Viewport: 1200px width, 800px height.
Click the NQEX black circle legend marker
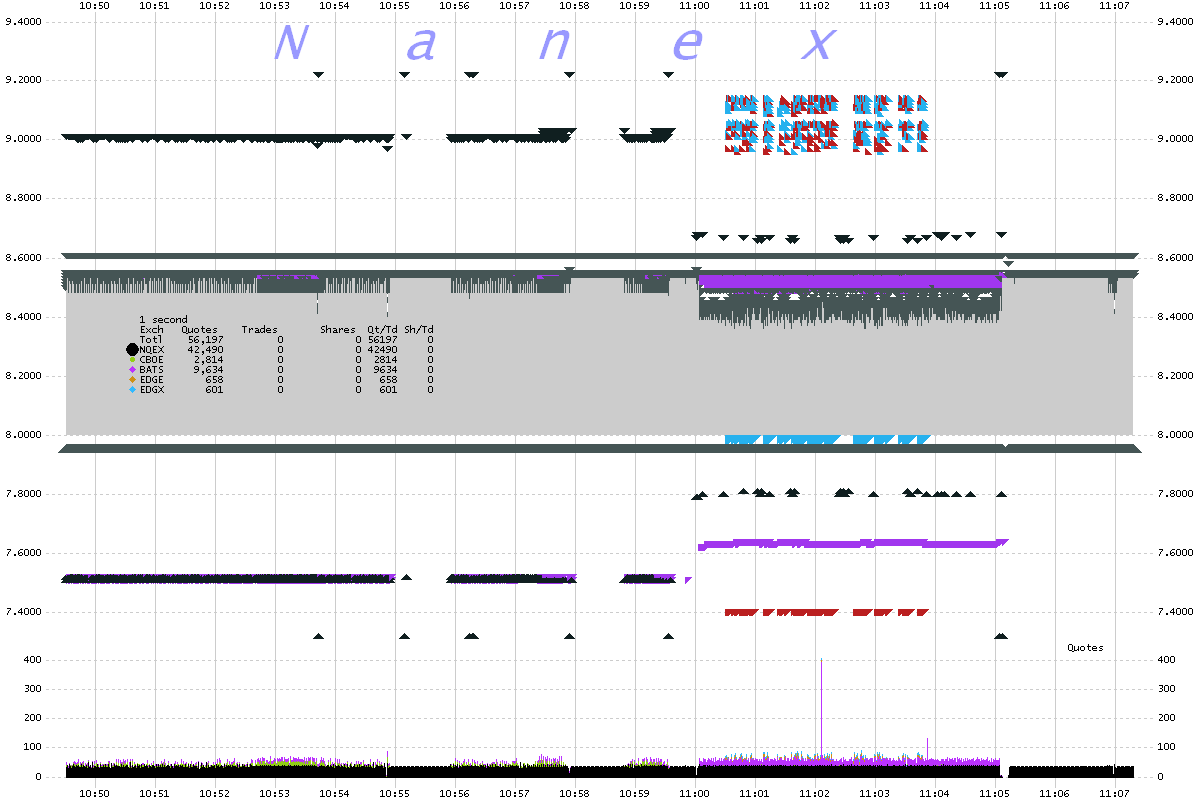(132, 349)
